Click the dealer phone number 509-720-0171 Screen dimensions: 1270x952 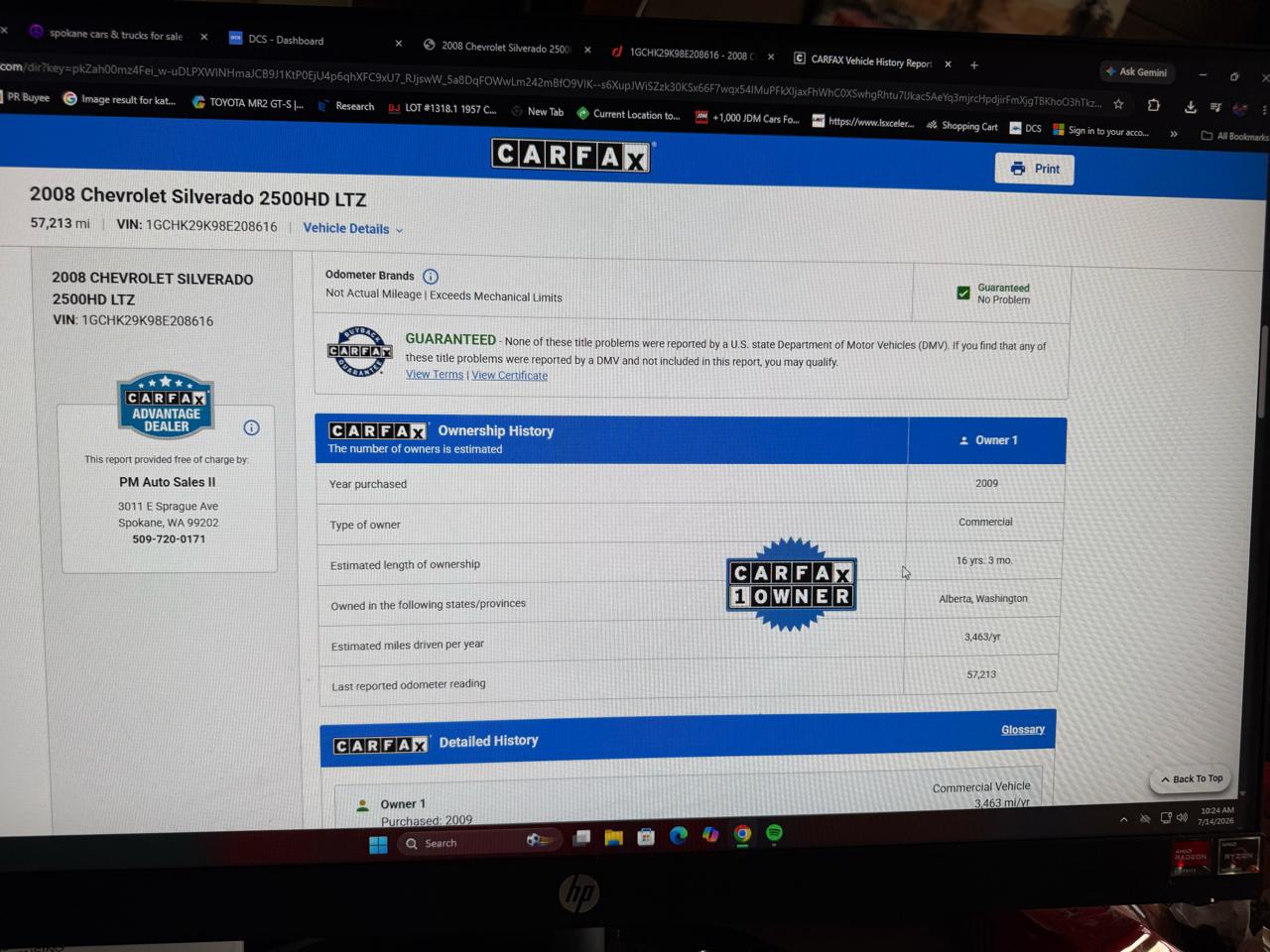tap(169, 539)
